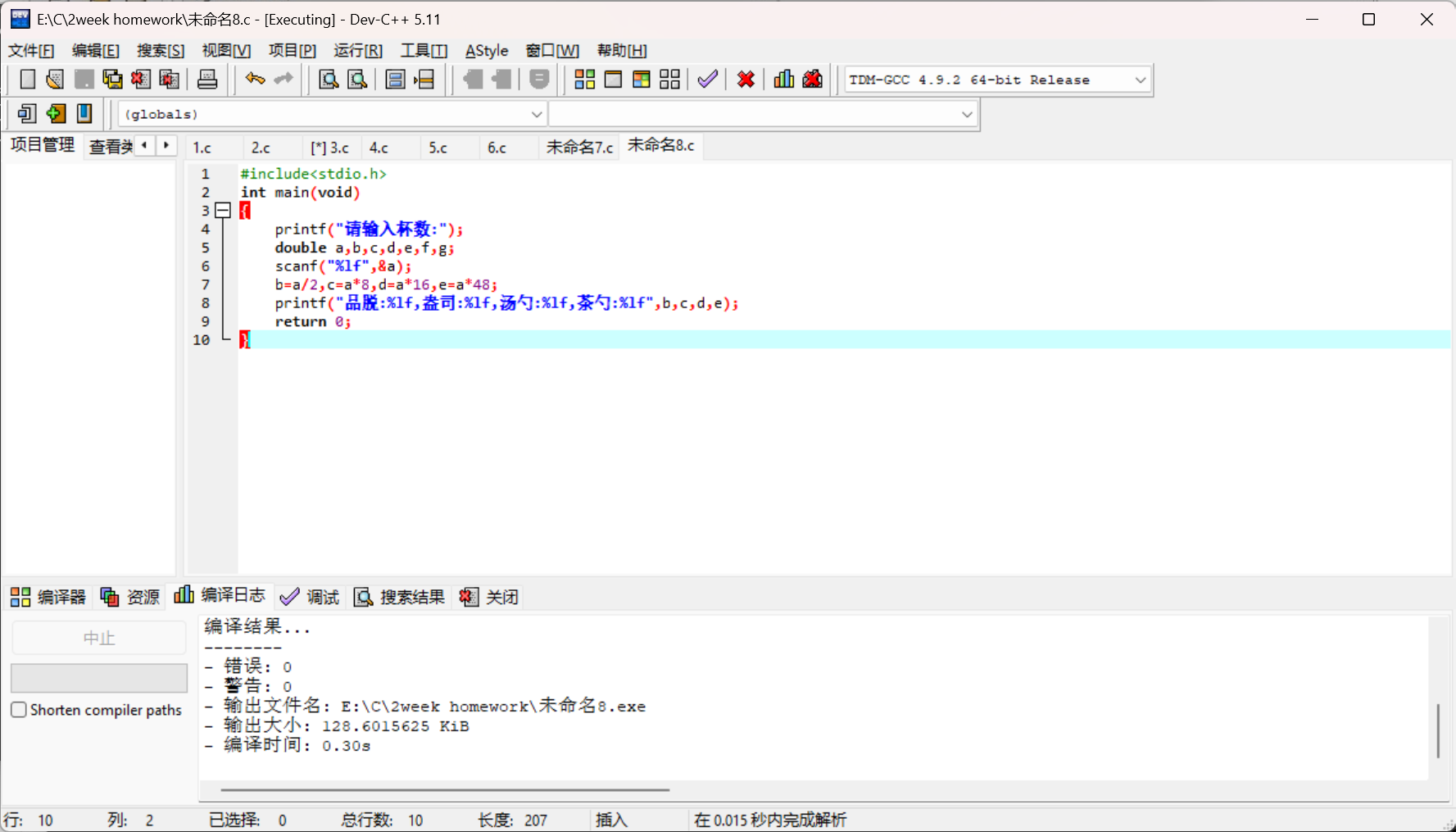1456x832 pixels.
Task: Switch to the 未命名7.c editor tab
Action: point(579,148)
